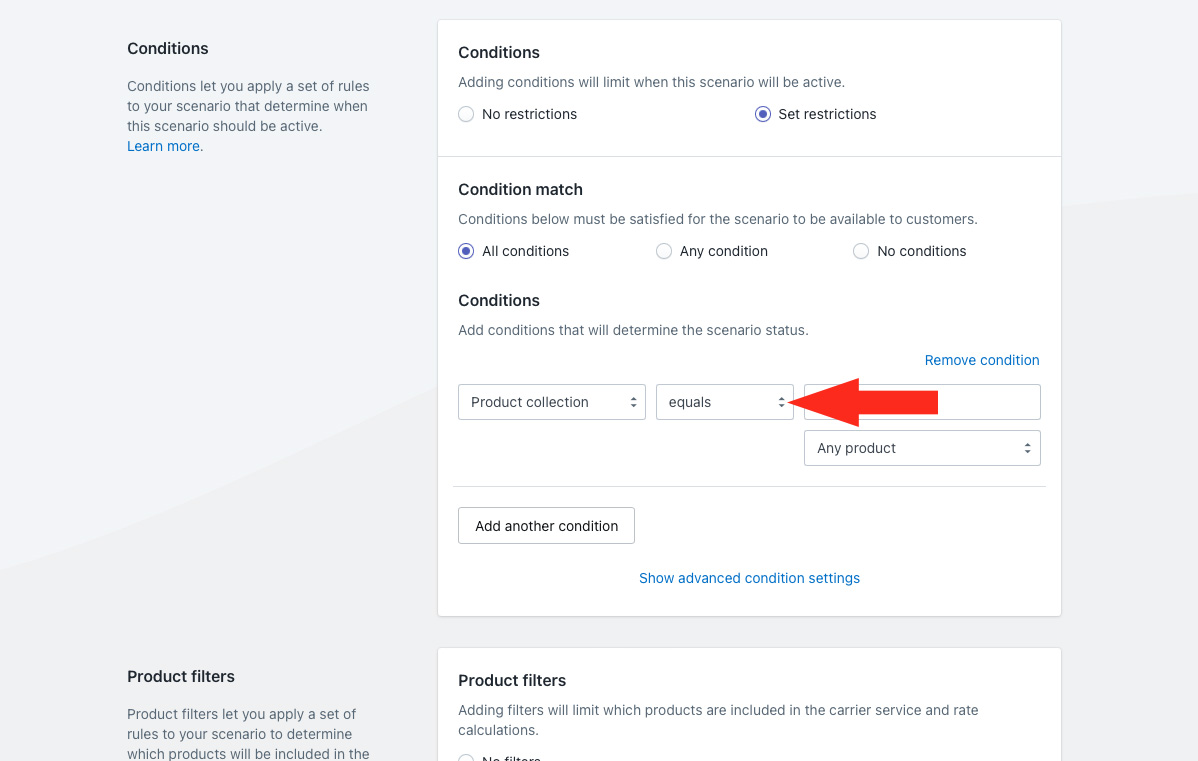Click the Conditions sidebar heading
The height and width of the screenshot is (761, 1198).
(x=168, y=48)
